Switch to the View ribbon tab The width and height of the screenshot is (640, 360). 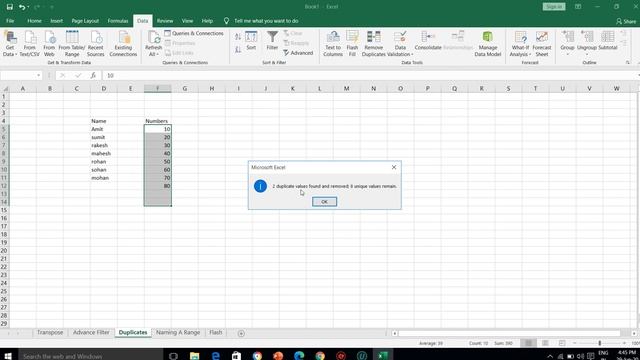tap(187, 21)
